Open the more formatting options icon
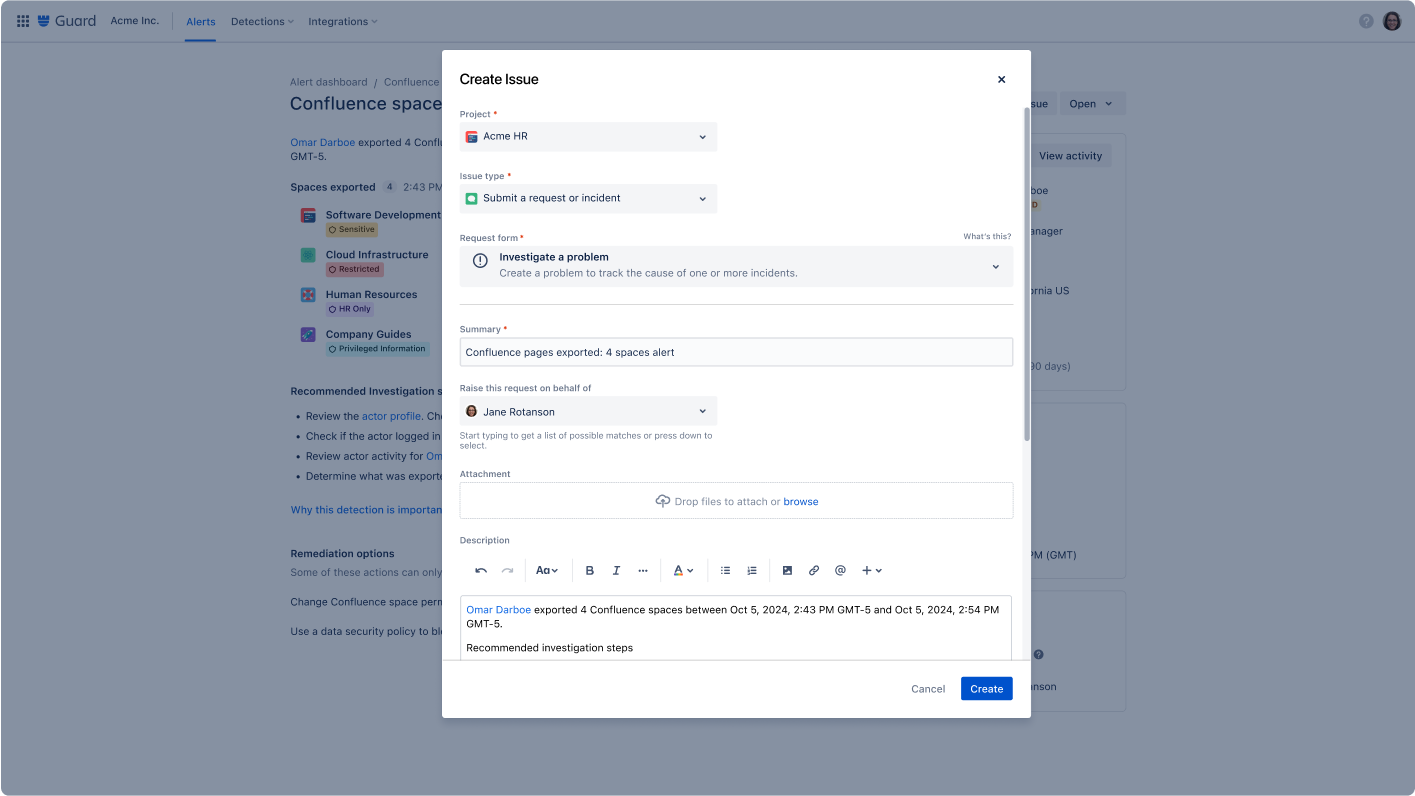This screenshot has width=1415, height=796. [643, 570]
